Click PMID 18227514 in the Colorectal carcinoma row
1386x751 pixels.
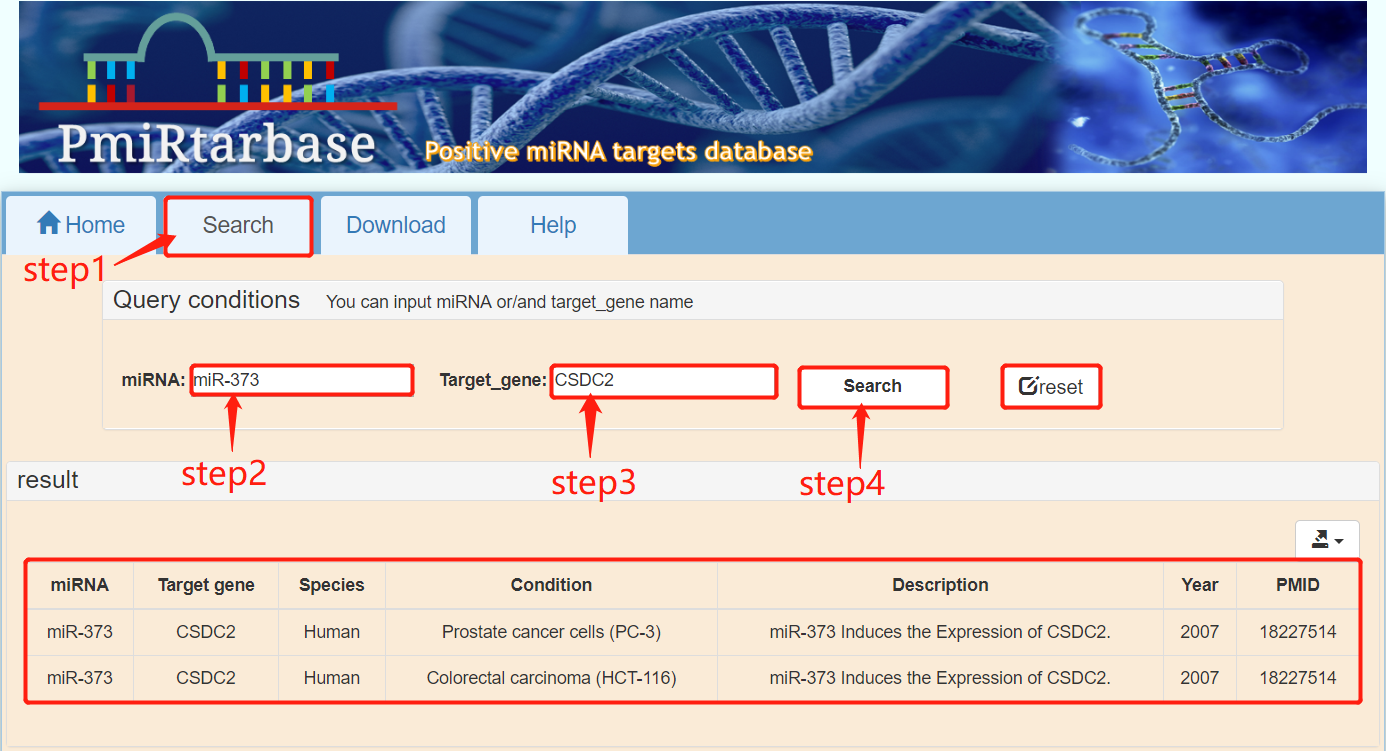click(1298, 678)
